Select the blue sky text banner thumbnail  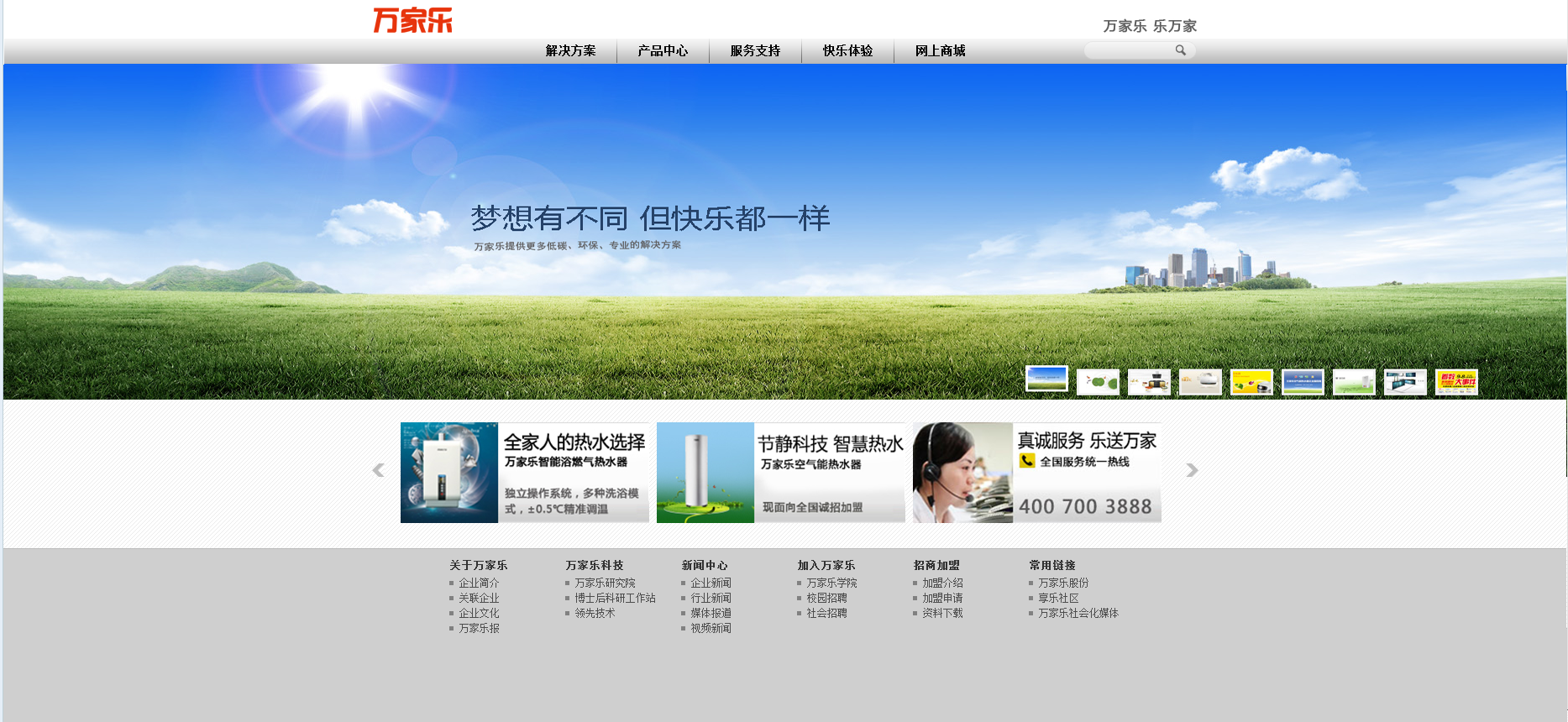1303,382
